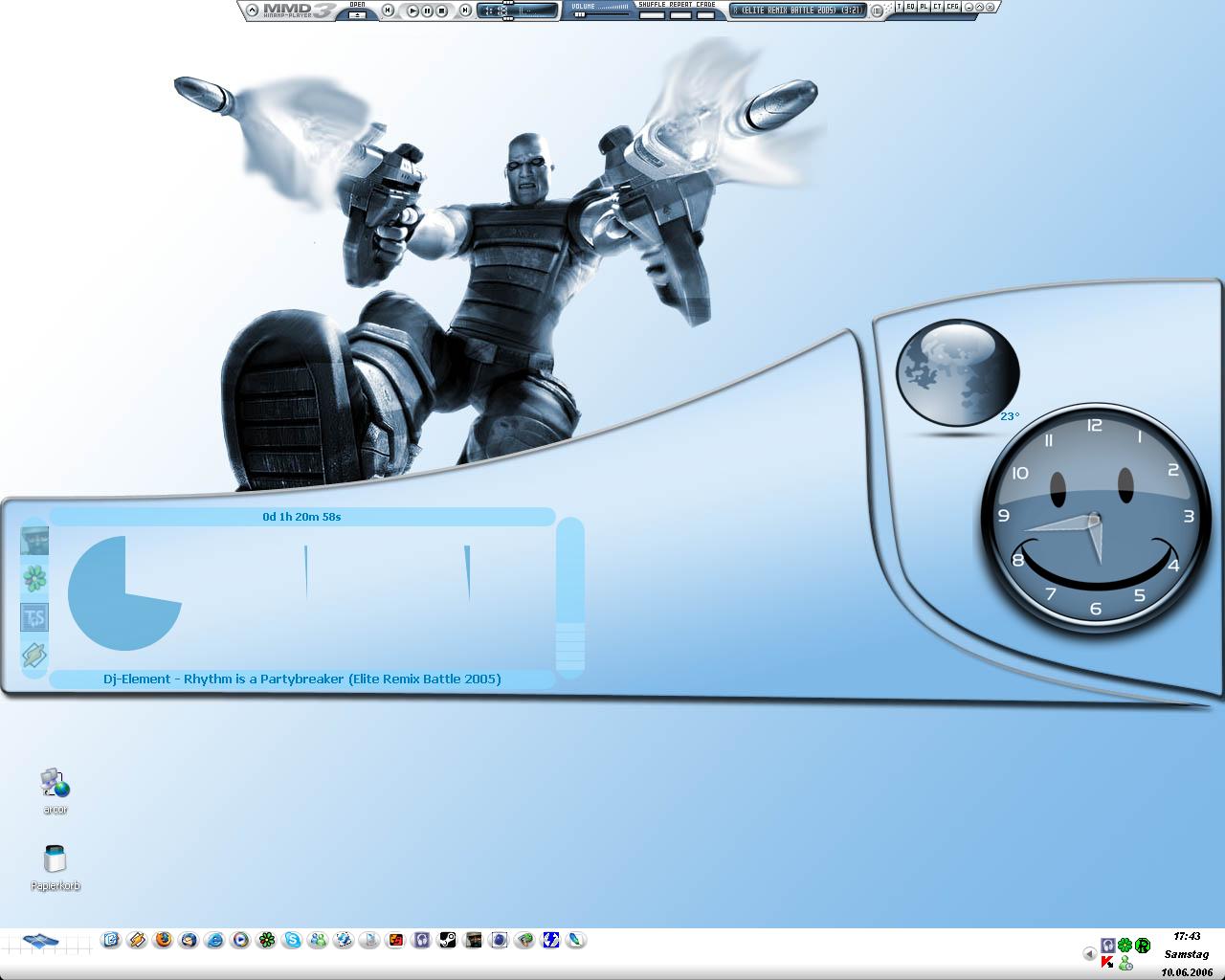Launch Winamp from the orange bolt dock icon
Image resolution: width=1225 pixels, height=980 pixels.
pyautogui.click(x=137, y=940)
